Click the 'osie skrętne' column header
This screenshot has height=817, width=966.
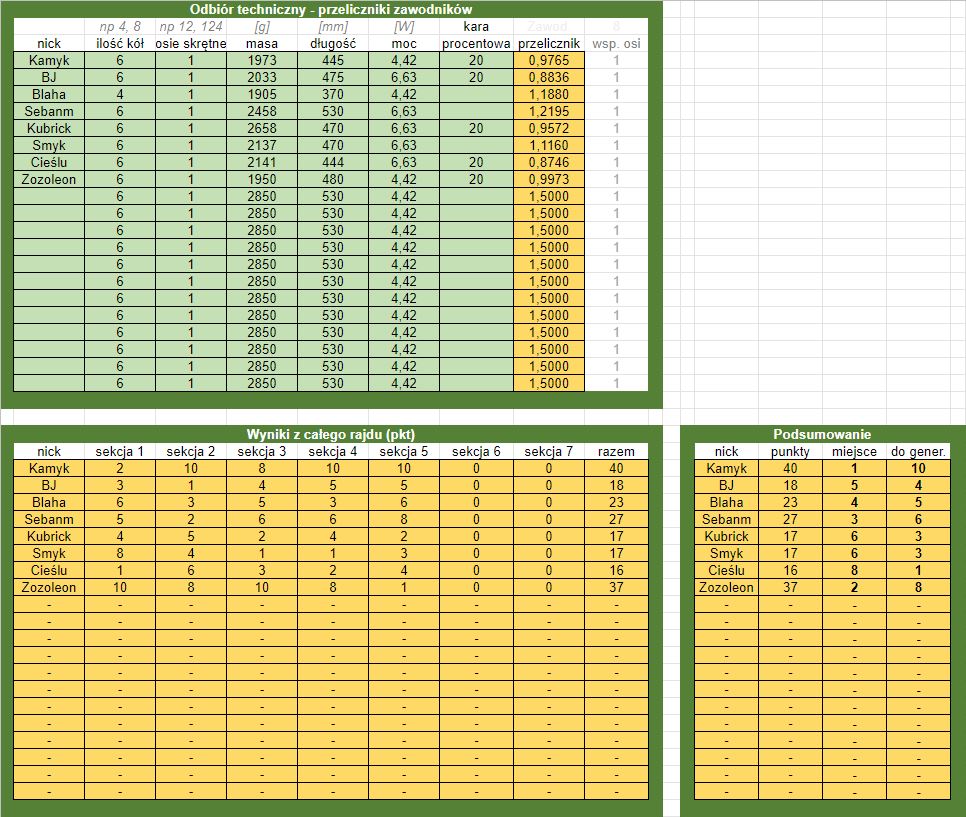(190, 44)
